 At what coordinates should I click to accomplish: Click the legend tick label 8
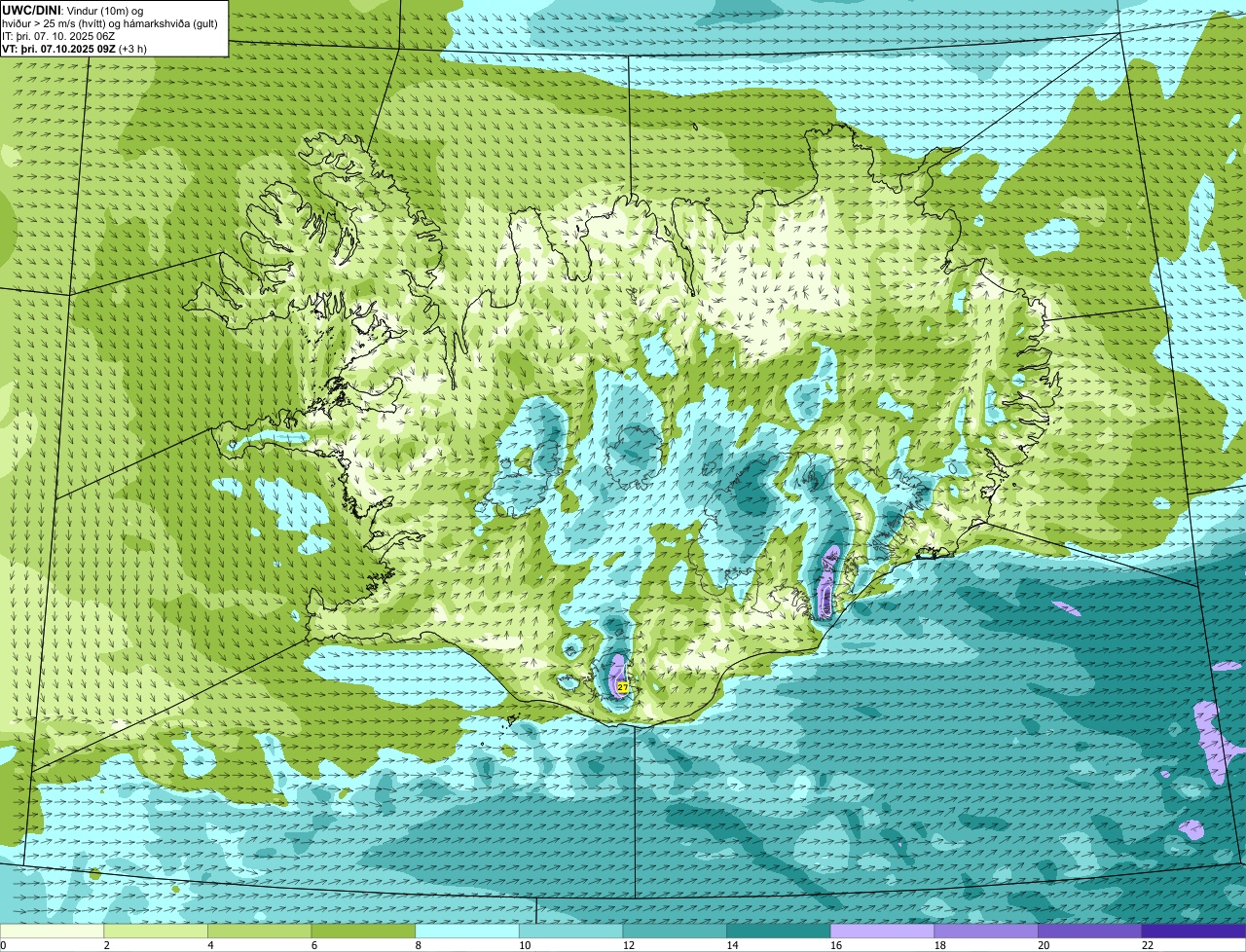click(418, 945)
